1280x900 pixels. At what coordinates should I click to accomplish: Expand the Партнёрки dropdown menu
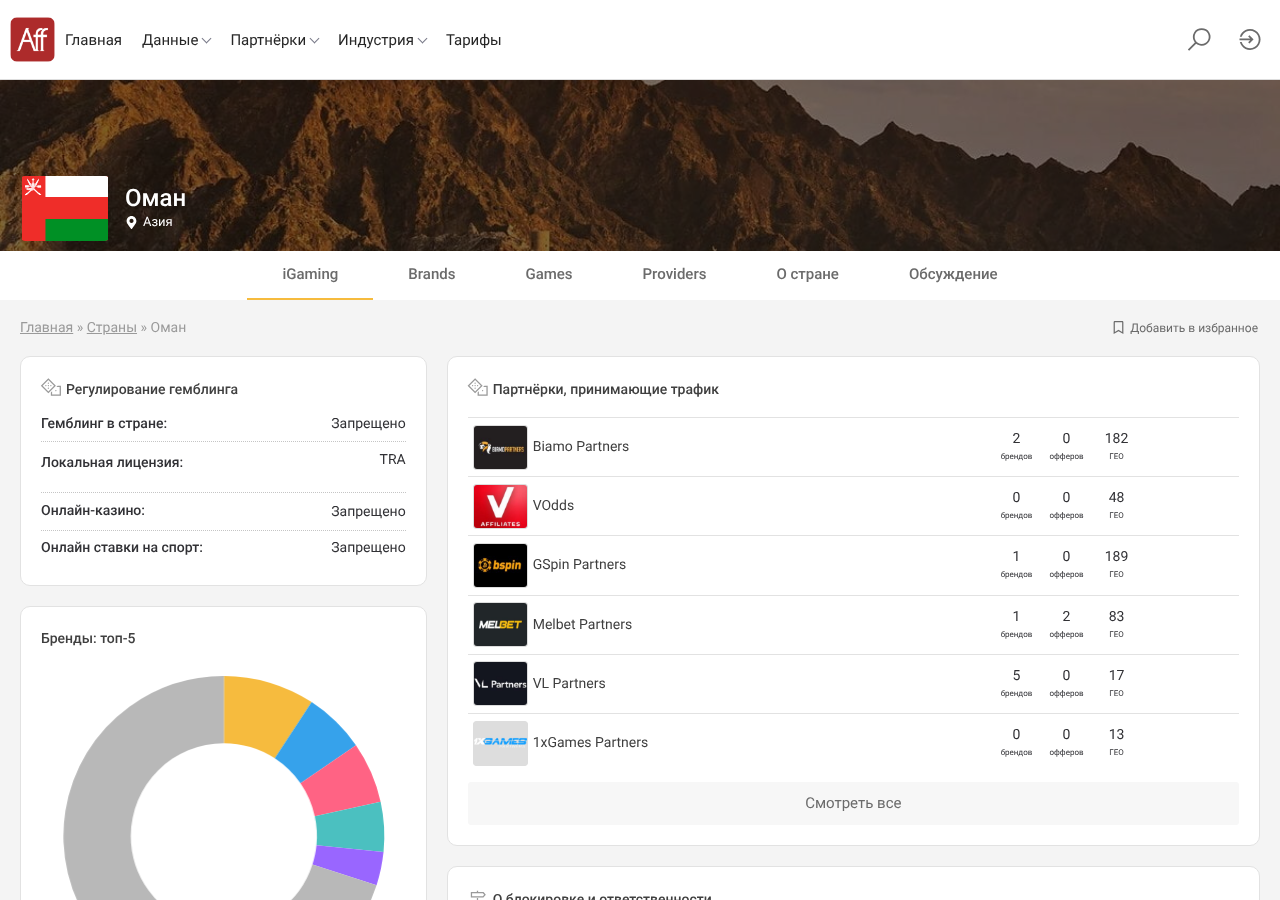275,40
